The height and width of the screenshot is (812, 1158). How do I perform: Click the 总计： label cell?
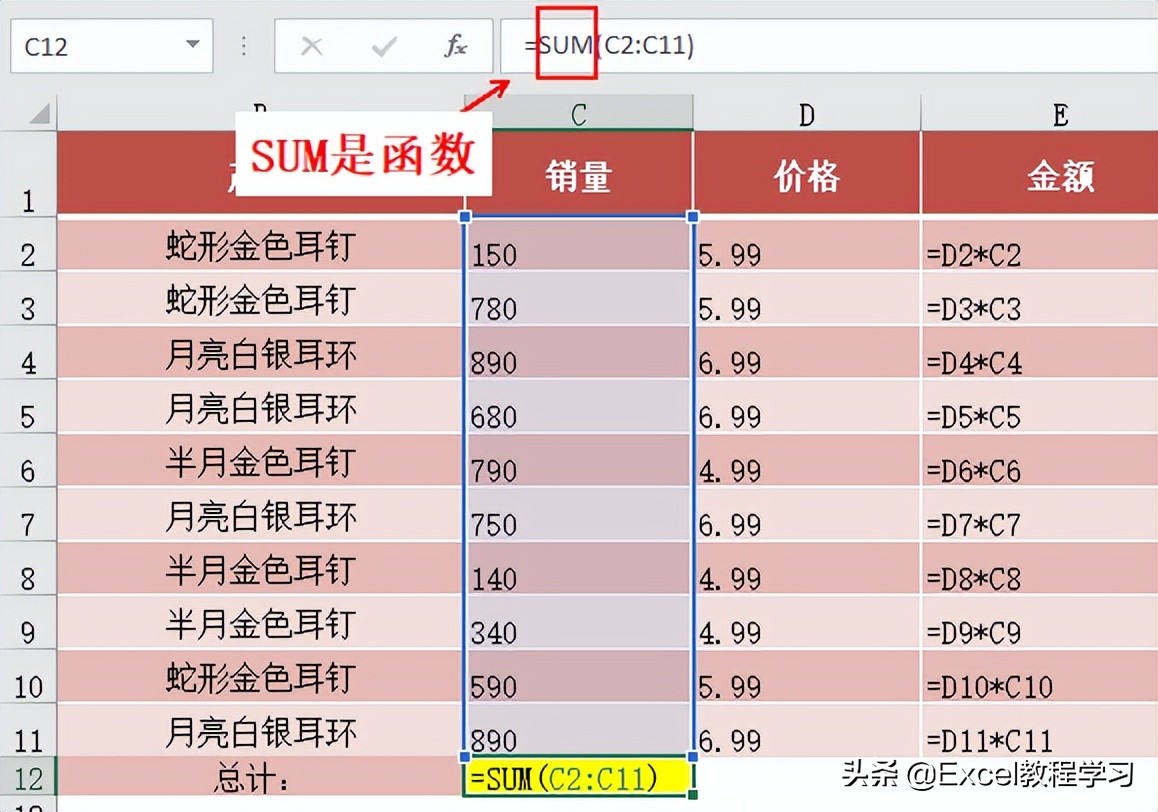click(260, 776)
